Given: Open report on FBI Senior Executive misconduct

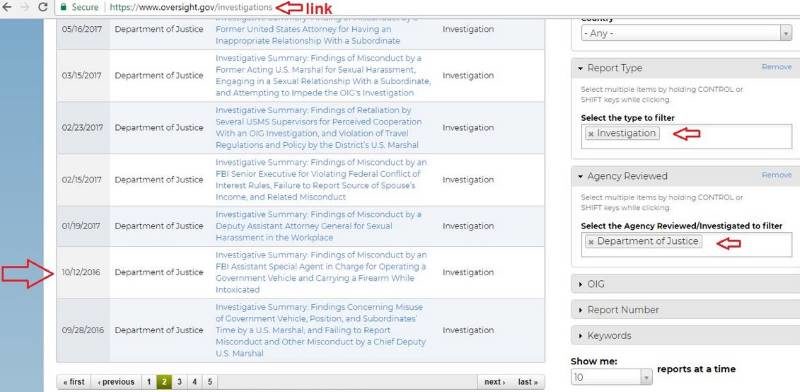Looking at the screenshot, I should tap(321, 180).
